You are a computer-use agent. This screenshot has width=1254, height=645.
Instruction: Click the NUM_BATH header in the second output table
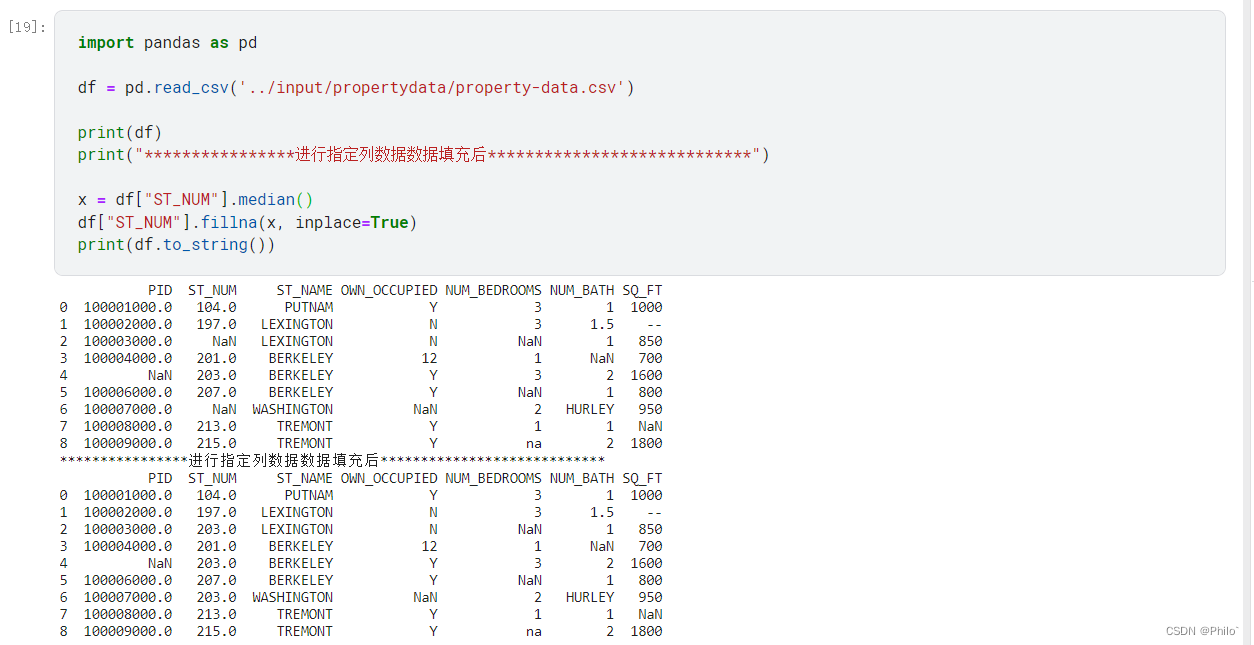[x=582, y=478]
